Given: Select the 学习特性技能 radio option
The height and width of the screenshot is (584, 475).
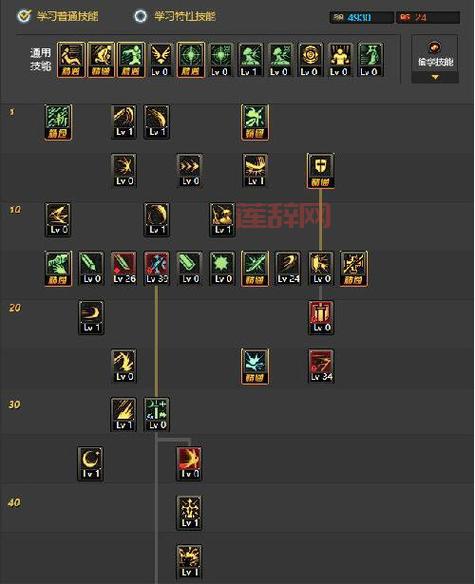Looking at the screenshot, I should tap(175, 16).
